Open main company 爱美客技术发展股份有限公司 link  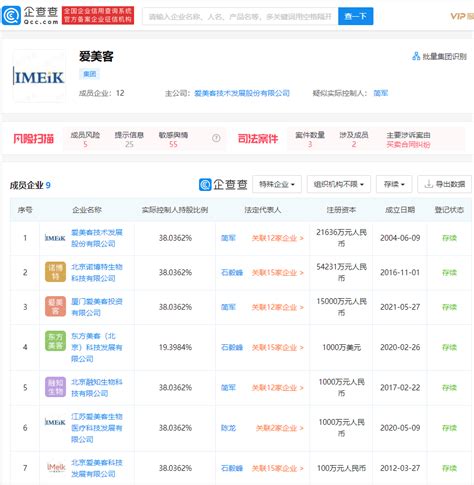242,93
